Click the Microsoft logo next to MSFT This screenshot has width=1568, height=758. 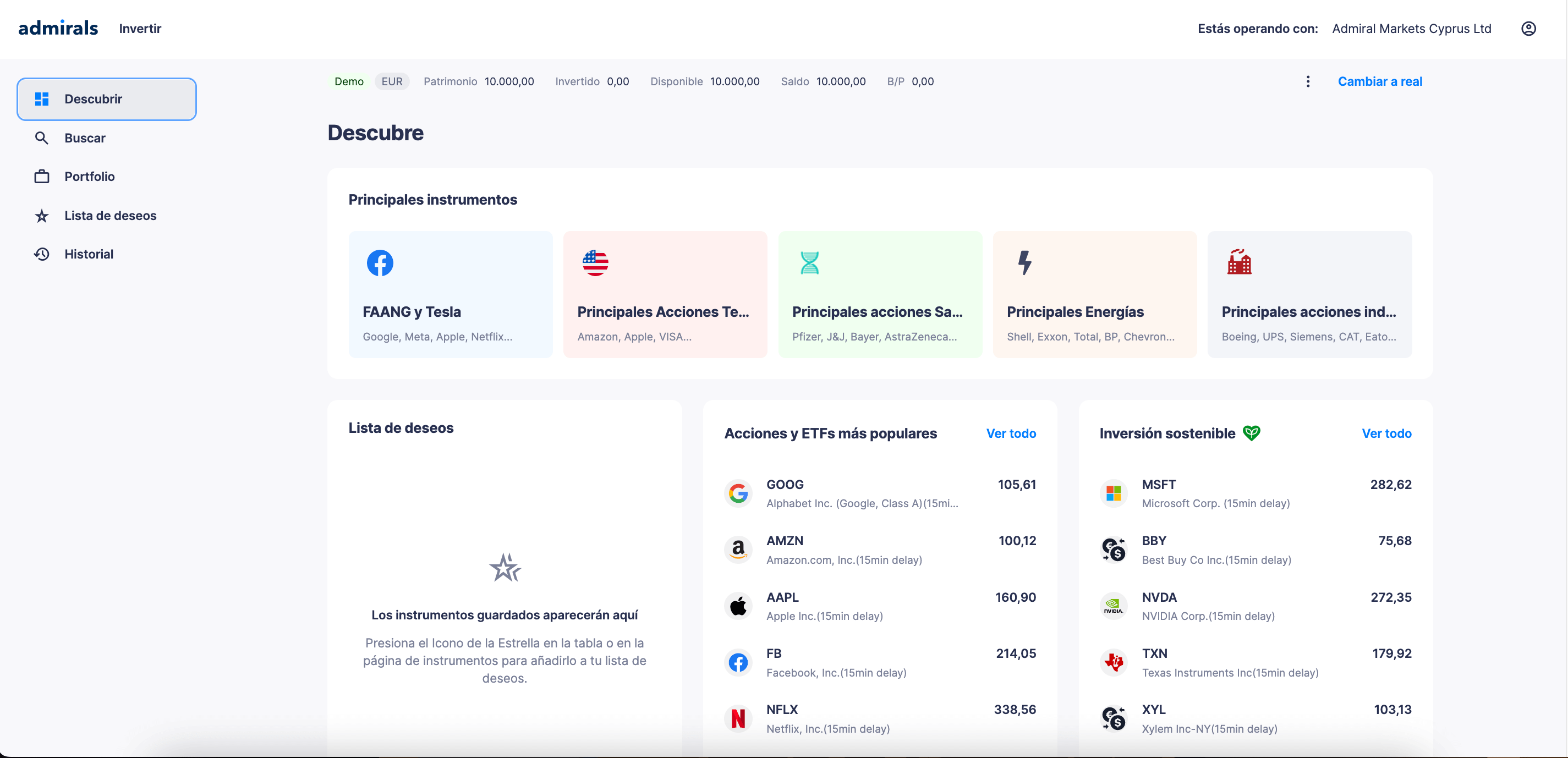tap(1114, 493)
